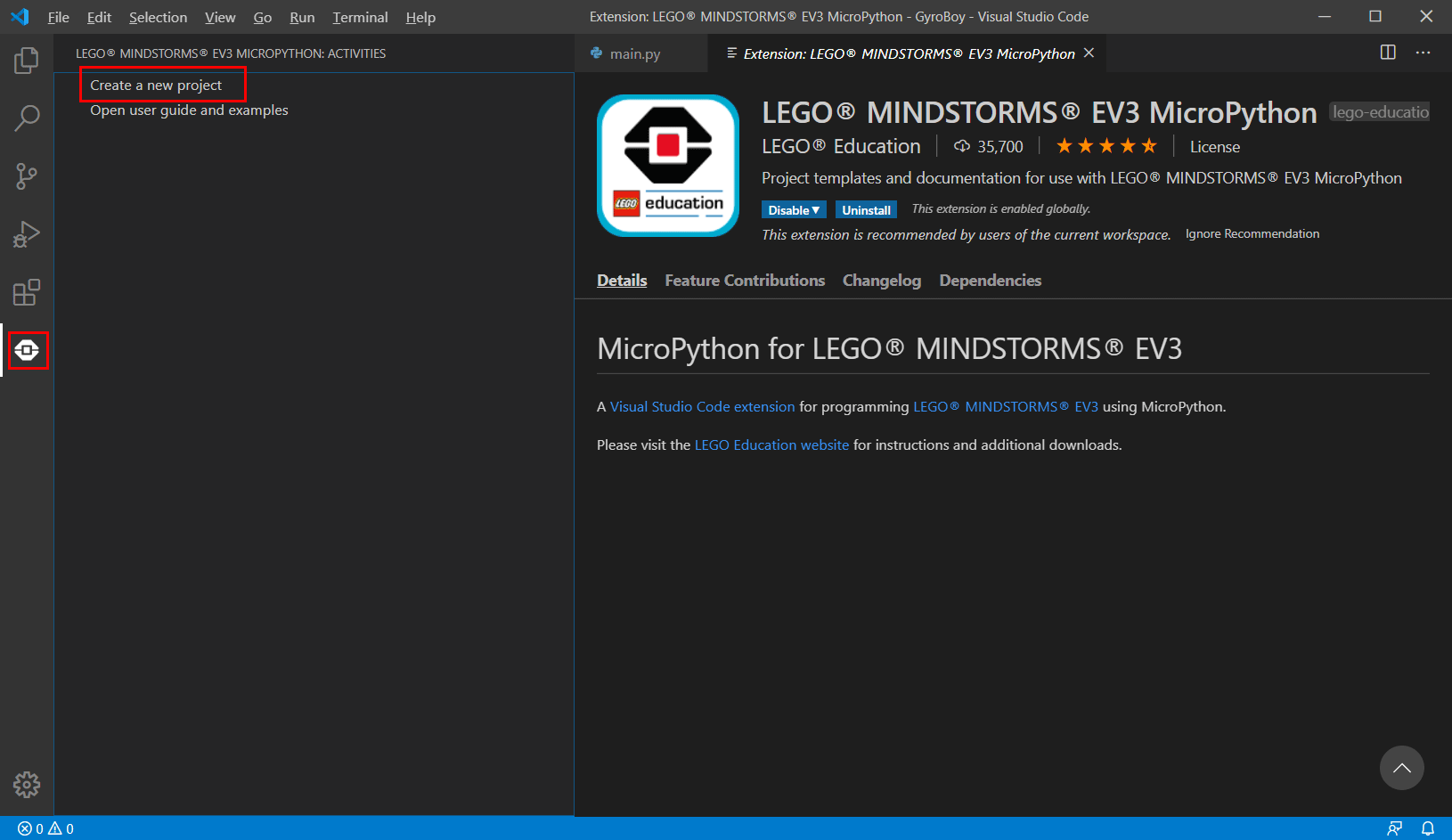Screen dimensions: 1452x840
Task: Open the Search view in activity bar
Action: point(27,118)
